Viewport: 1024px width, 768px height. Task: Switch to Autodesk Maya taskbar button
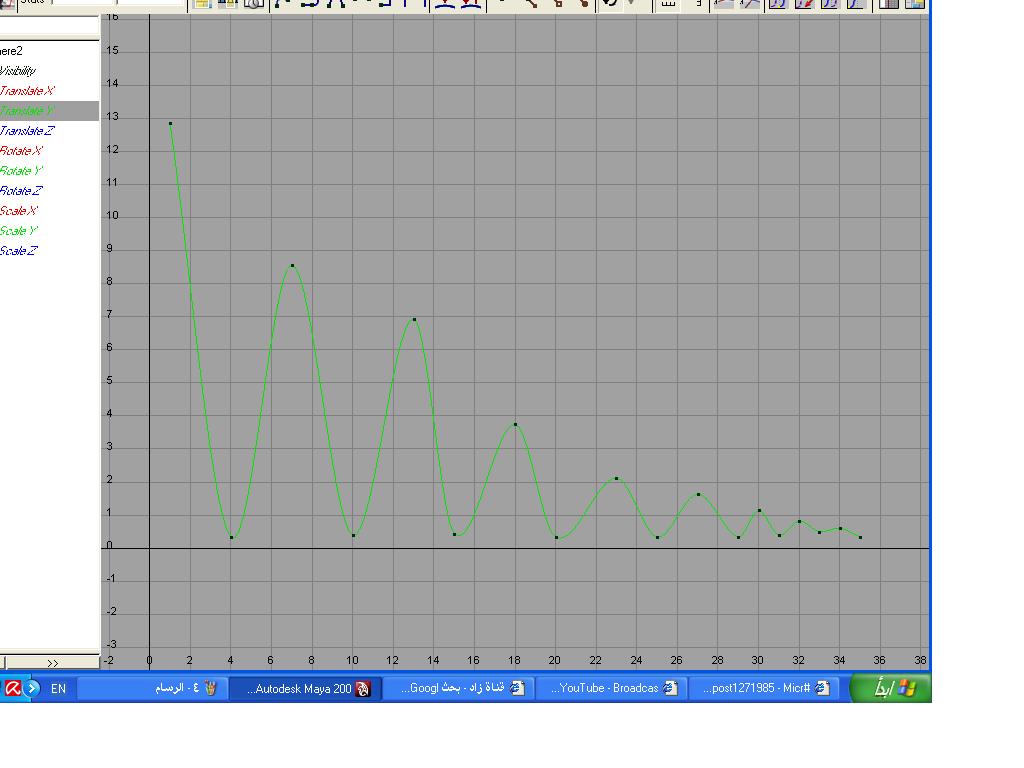[x=306, y=688]
